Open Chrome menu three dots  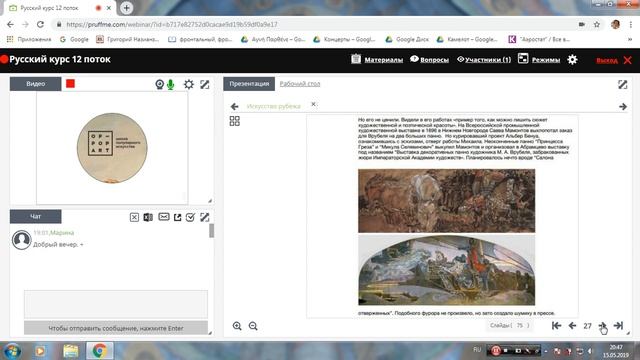[631, 24]
